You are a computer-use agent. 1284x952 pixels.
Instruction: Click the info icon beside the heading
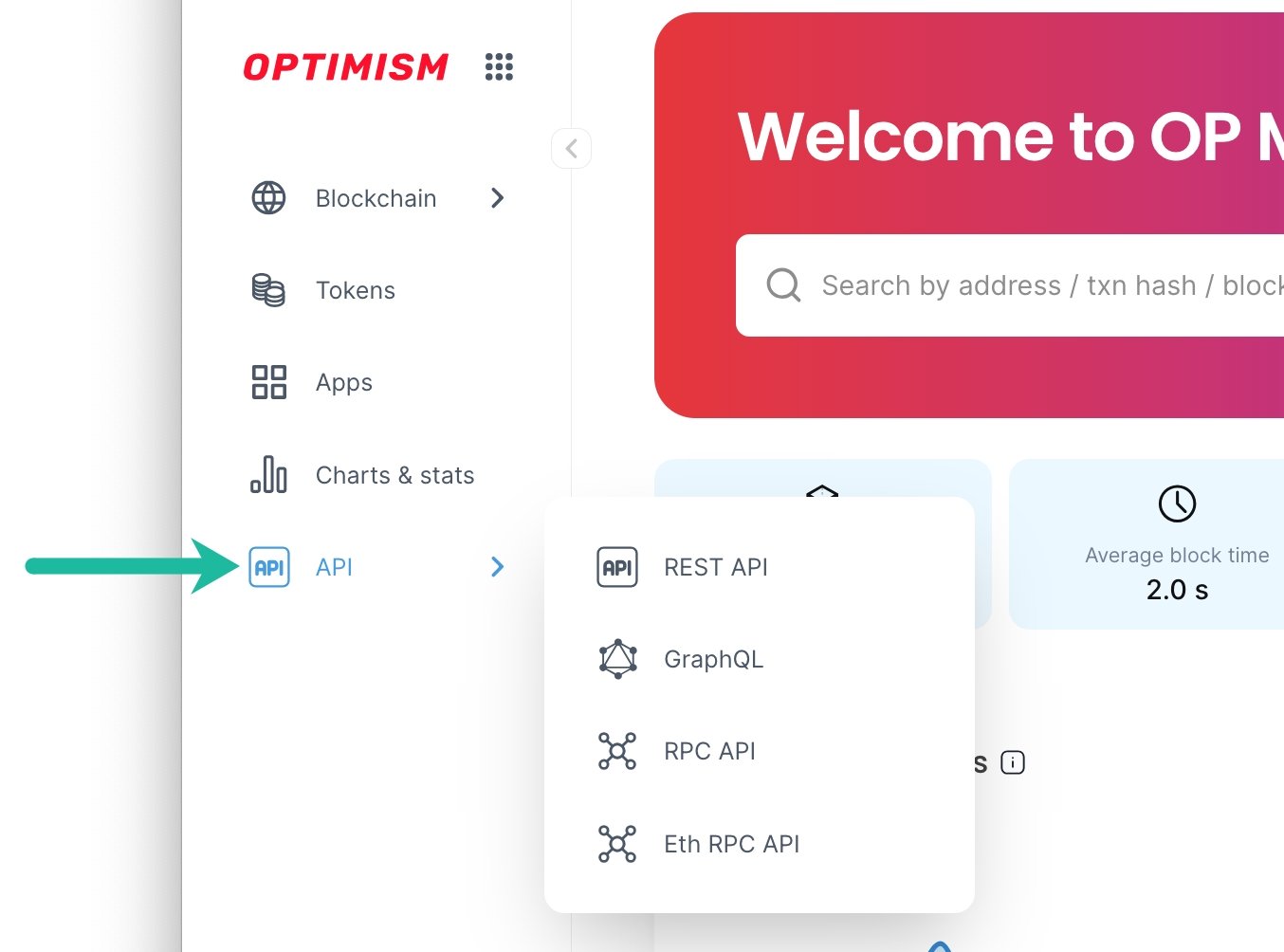1013,762
